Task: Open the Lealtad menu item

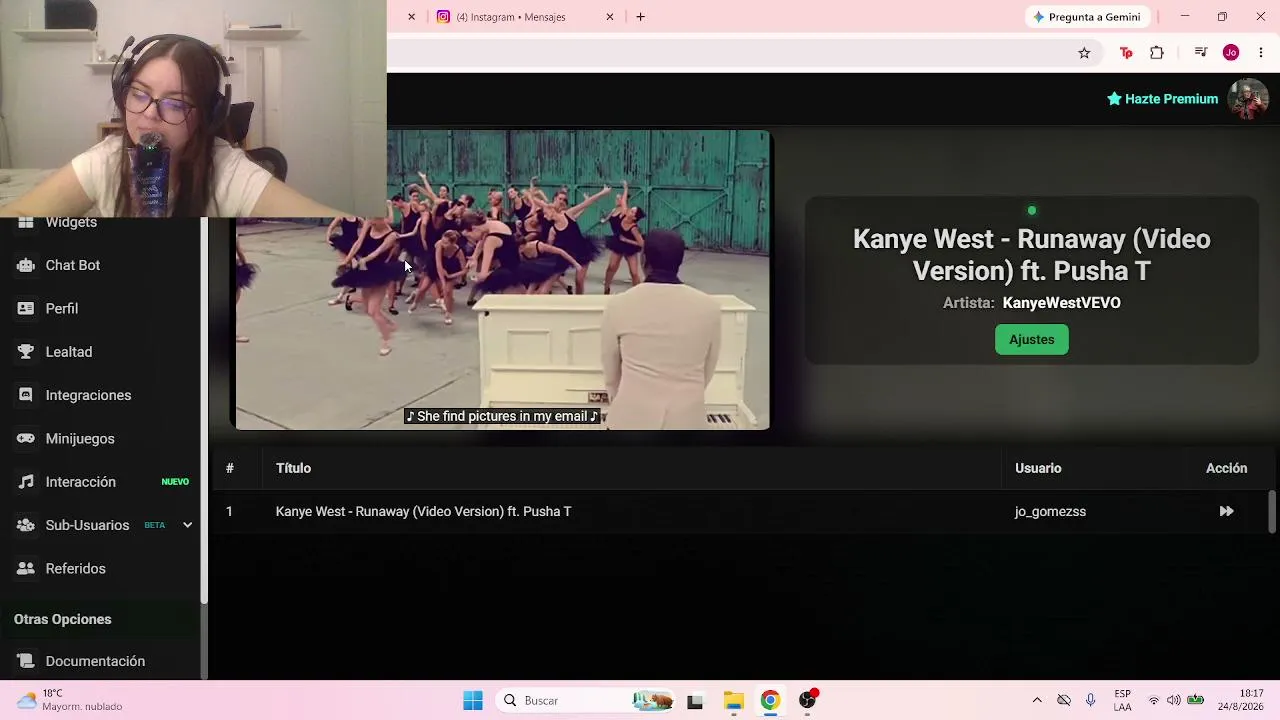Action: [69, 352]
